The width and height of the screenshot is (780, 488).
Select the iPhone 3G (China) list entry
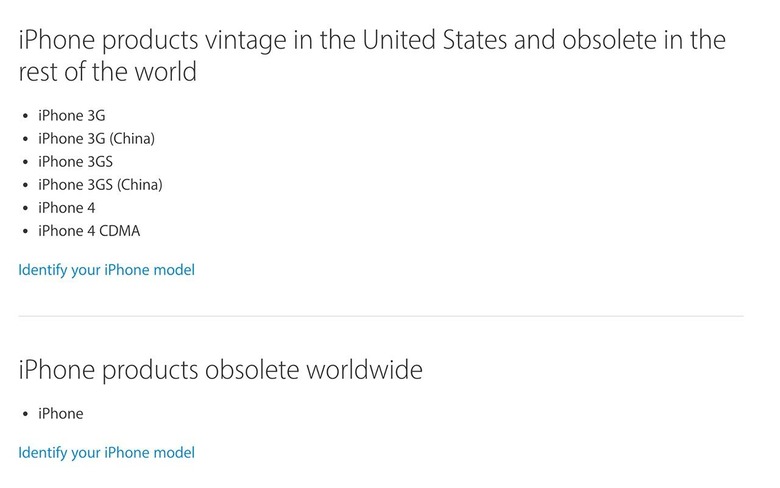(x=97, y=139)
